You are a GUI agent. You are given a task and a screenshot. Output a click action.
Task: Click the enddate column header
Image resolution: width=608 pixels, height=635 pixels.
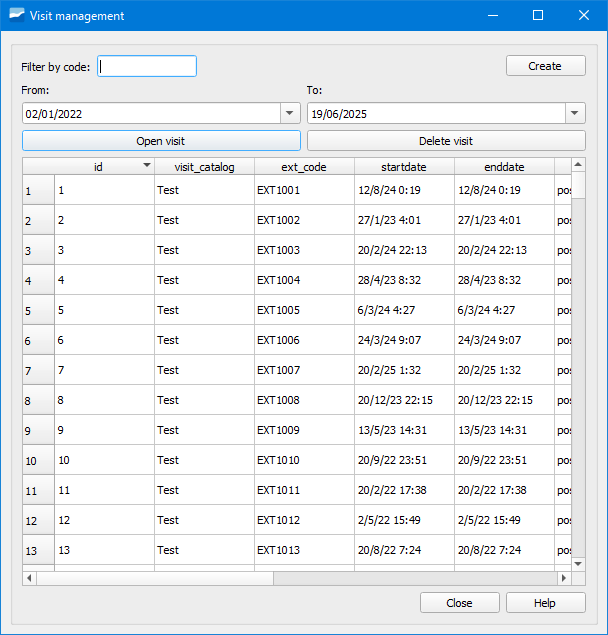(504, 167)
